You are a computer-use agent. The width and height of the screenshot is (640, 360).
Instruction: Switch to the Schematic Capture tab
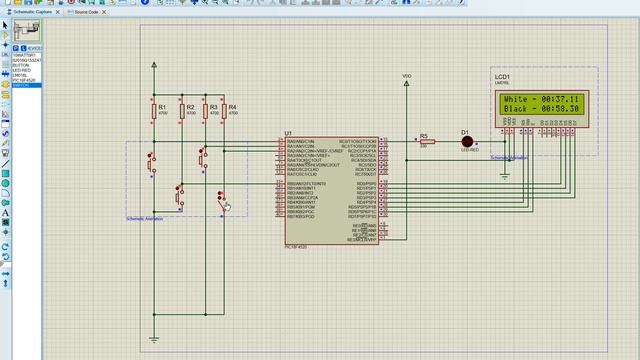tap(33, 12)
